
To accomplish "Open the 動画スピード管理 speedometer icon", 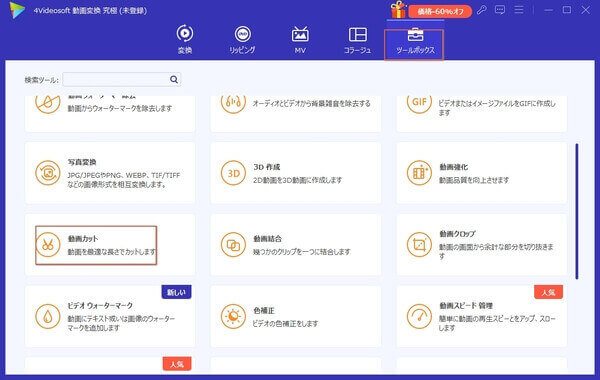I will tap(419, 316).
